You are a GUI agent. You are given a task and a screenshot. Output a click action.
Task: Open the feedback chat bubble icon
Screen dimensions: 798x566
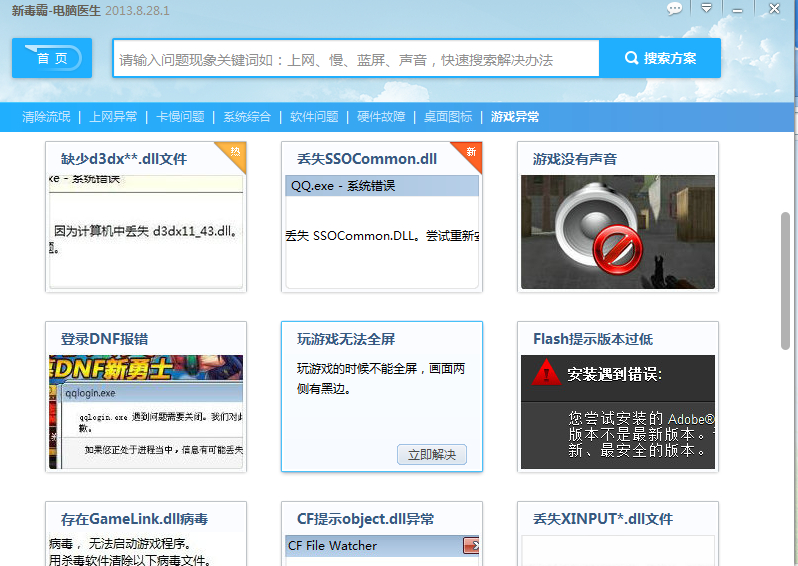coord(674,9)
